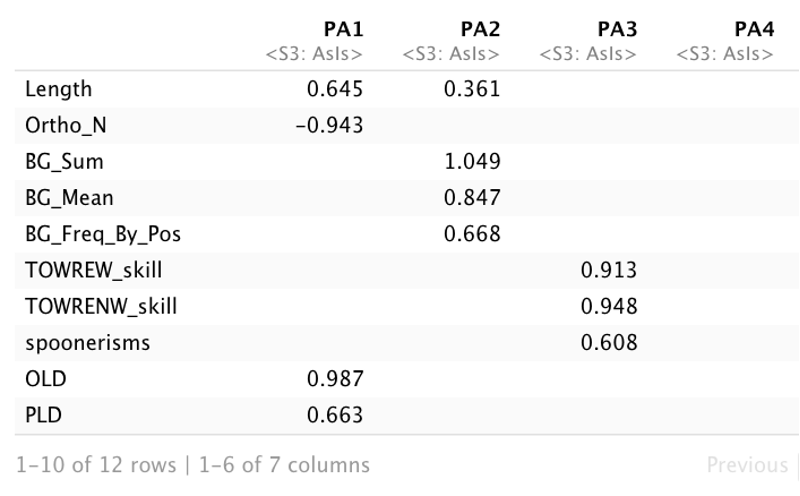
Task: Select the Length row label
Action: click(x=59, y=89)
